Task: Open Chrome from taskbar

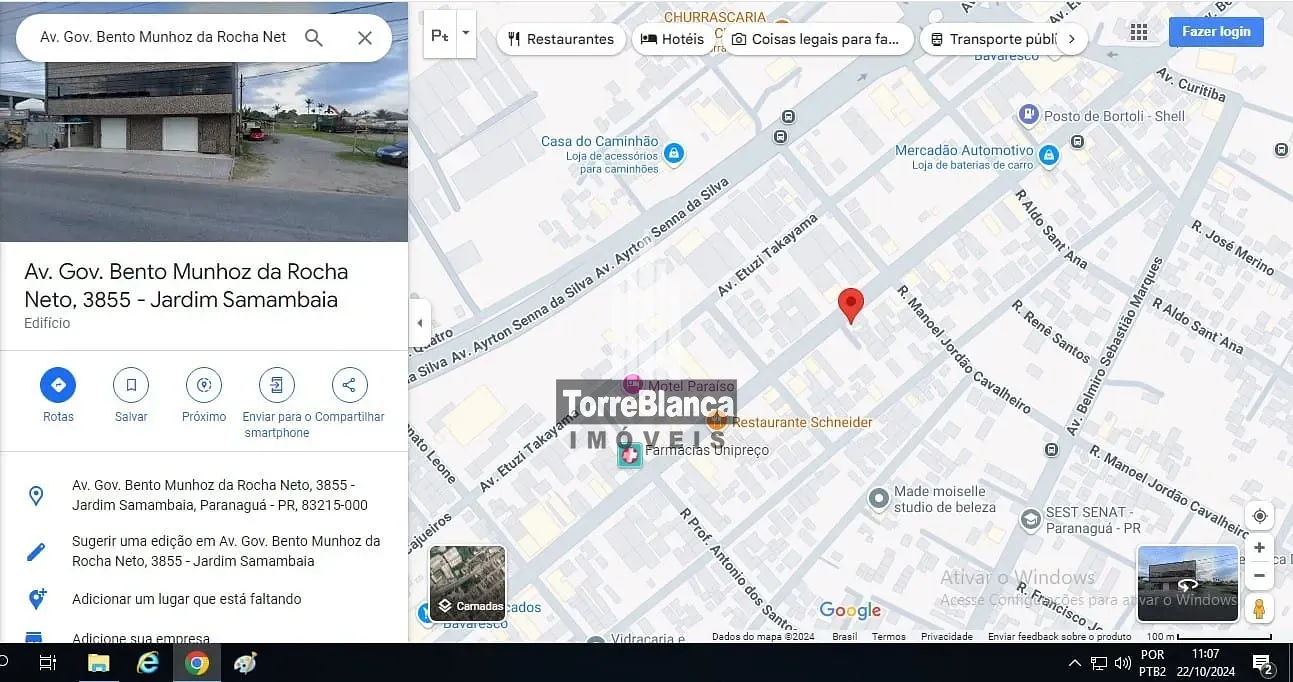Action: pyautogui.click(x=196, y=662)
